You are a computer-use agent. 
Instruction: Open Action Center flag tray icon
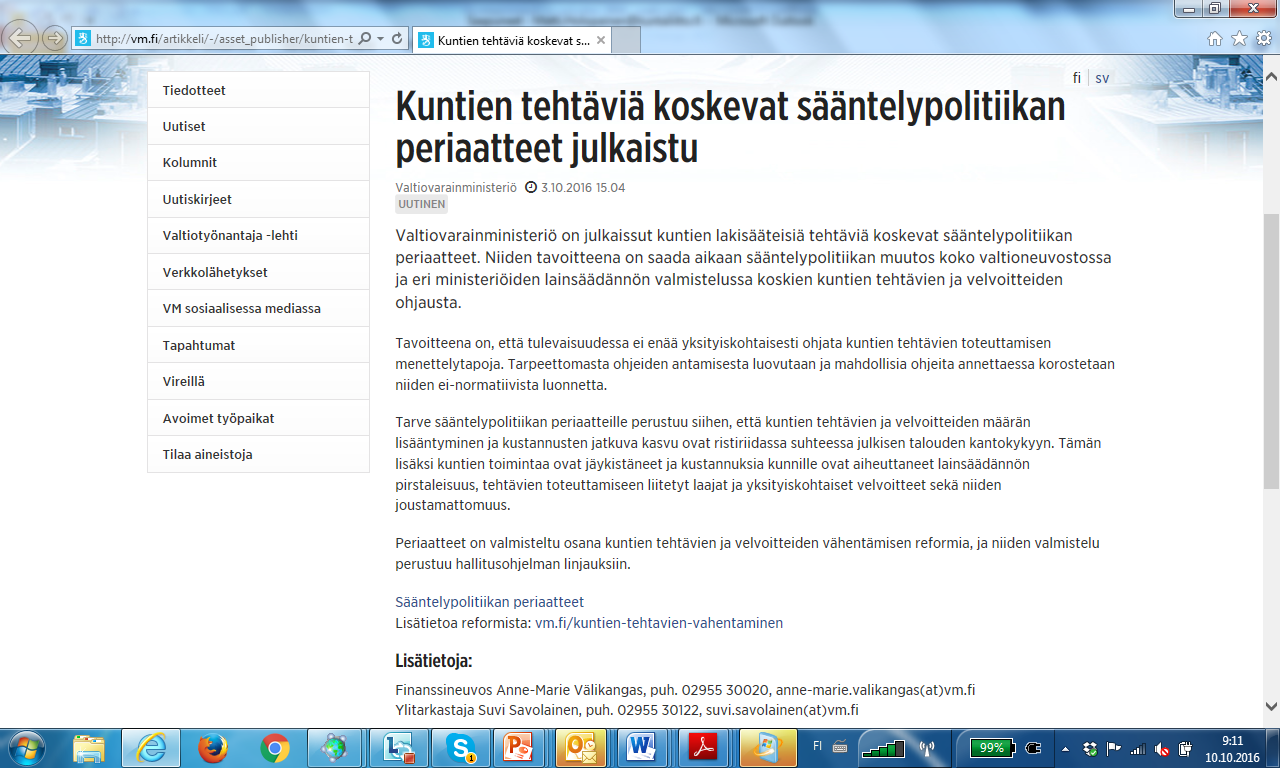pos(1114,748)
